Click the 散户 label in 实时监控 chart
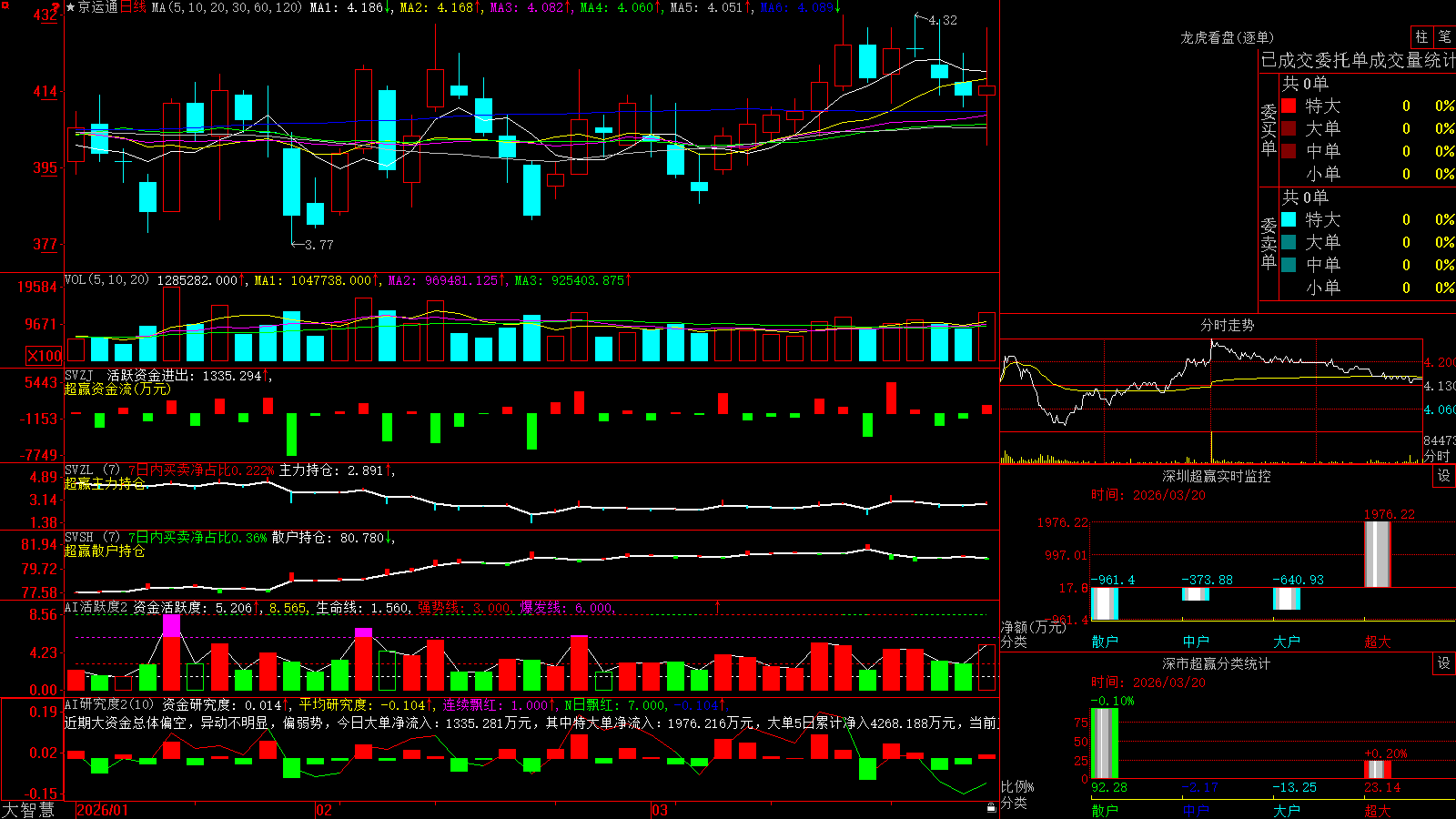Image resolution: width=1456 pixels, height=819 pixels. pos(1105,642)
